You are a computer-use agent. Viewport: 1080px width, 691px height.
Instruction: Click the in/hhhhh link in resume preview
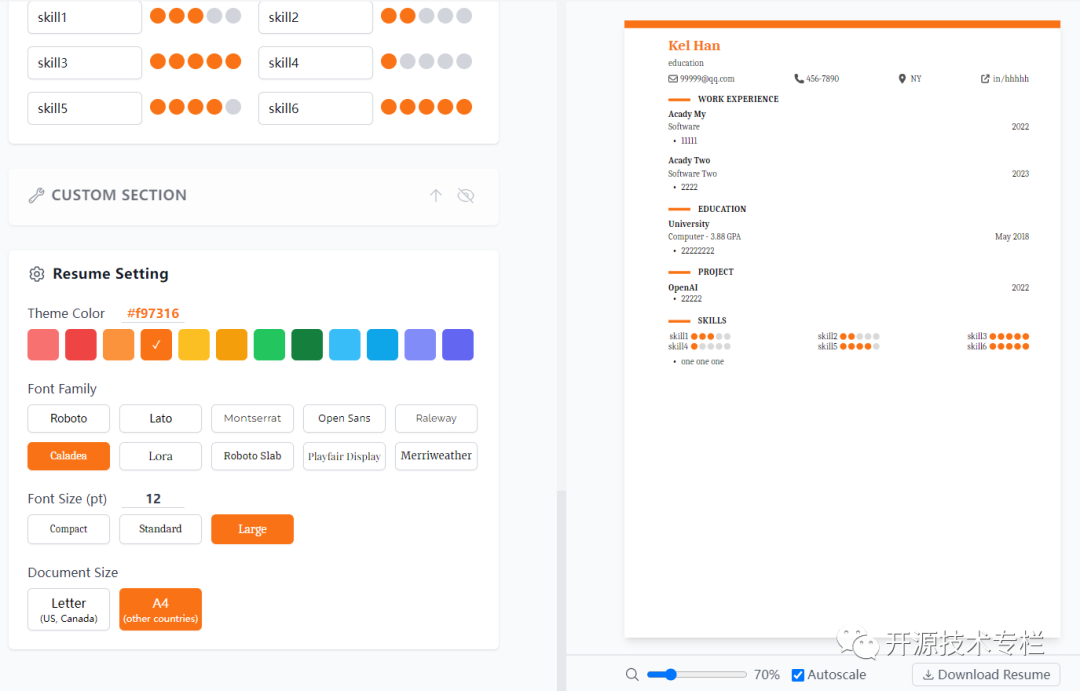[x=1005, y=79]
